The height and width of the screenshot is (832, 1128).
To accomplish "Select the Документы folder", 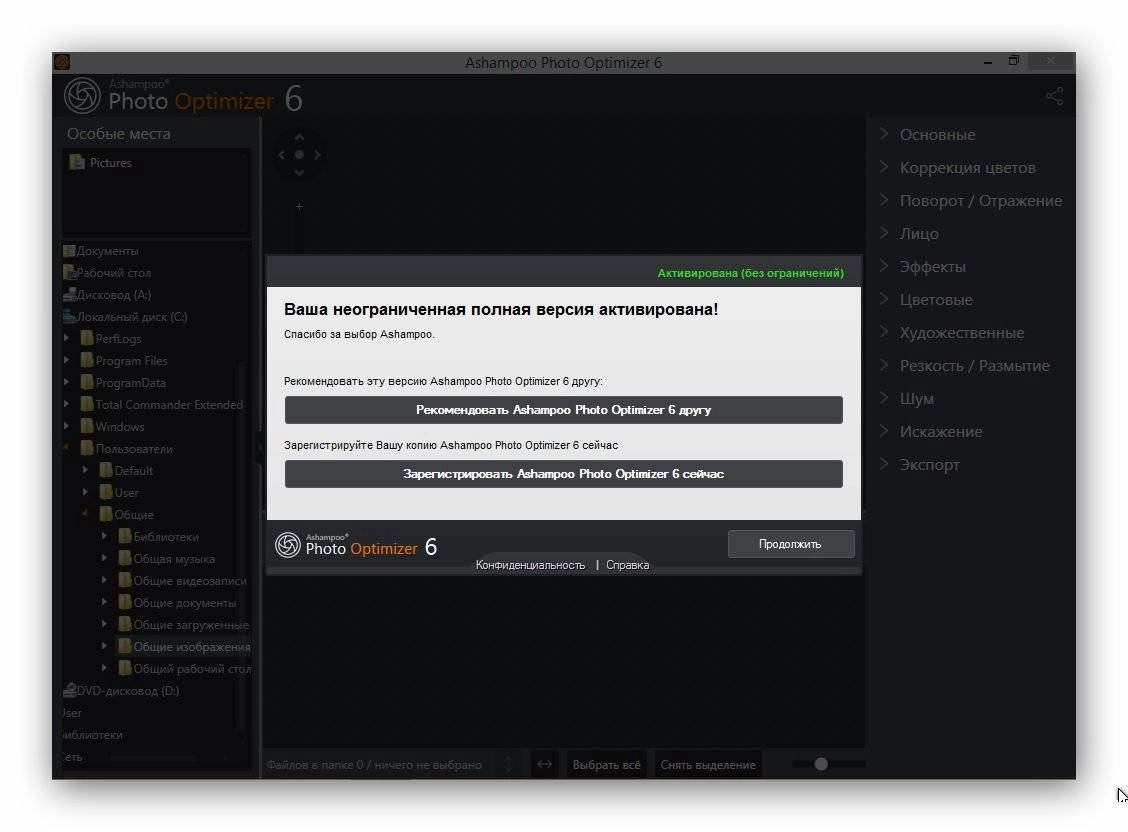I will [x=101, y=251].
